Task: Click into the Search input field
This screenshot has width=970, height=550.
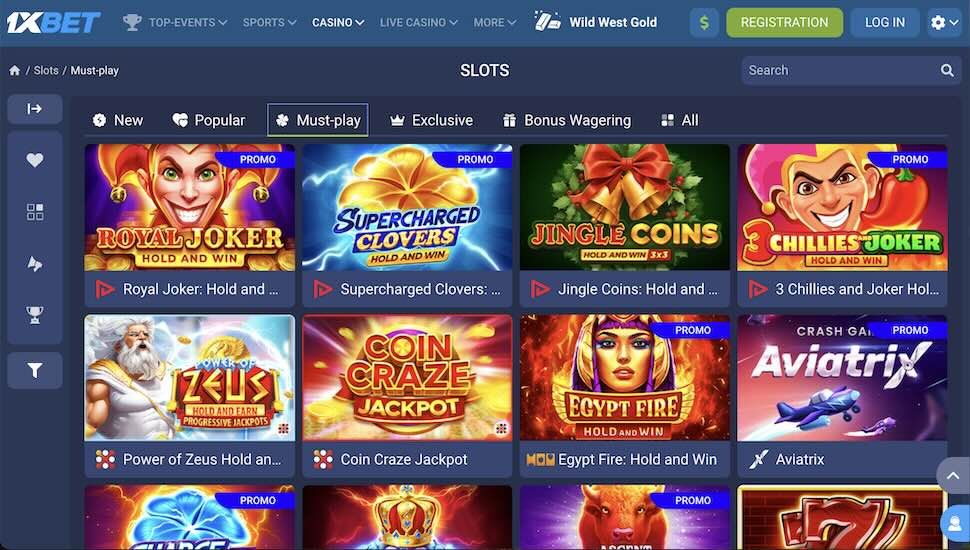Action: coord(840,71)
